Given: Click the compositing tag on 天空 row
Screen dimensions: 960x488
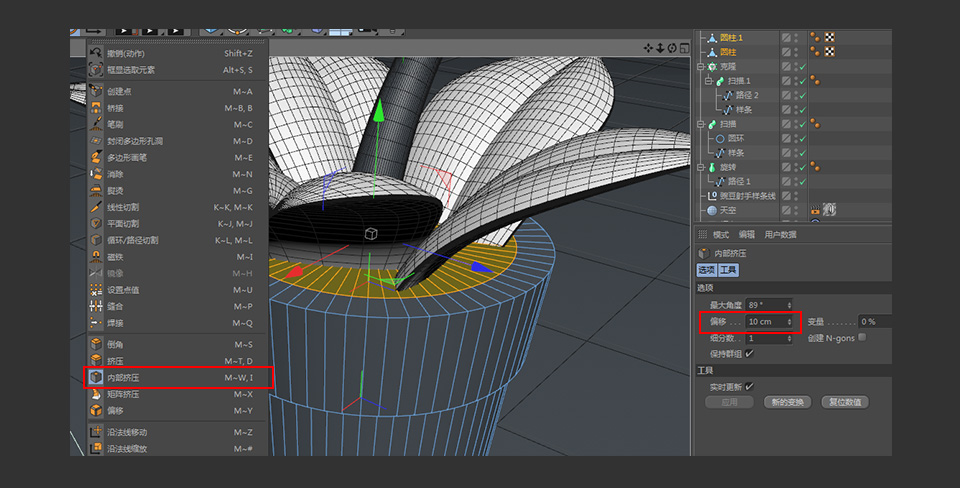Looking at the screenshot, I should (815, 210).
